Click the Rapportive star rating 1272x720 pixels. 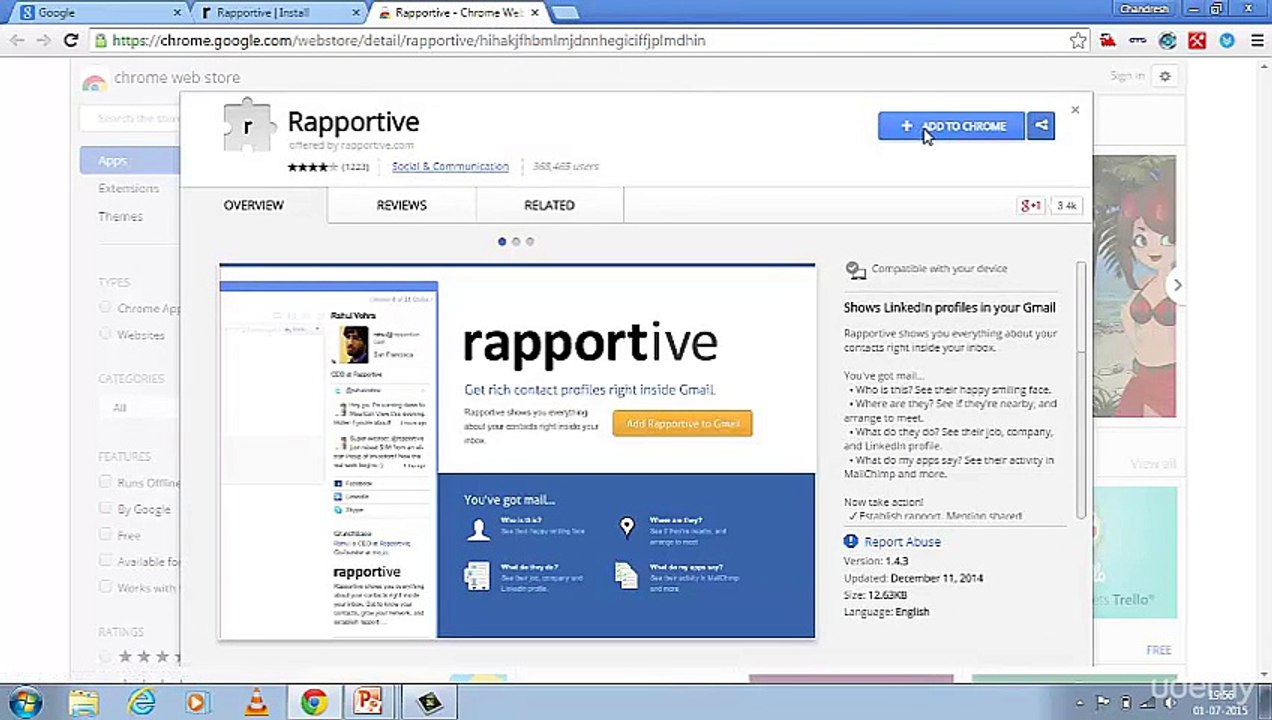click(313, 167)
